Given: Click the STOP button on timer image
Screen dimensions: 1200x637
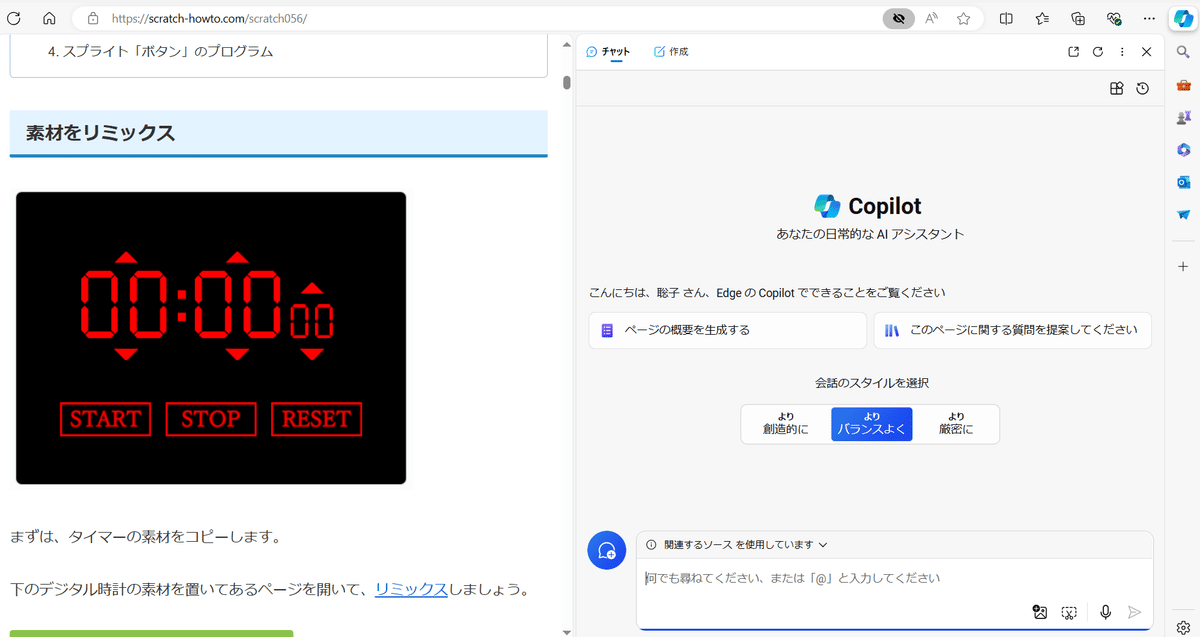Looking at the screenshot, I should [x=210, y=419].
